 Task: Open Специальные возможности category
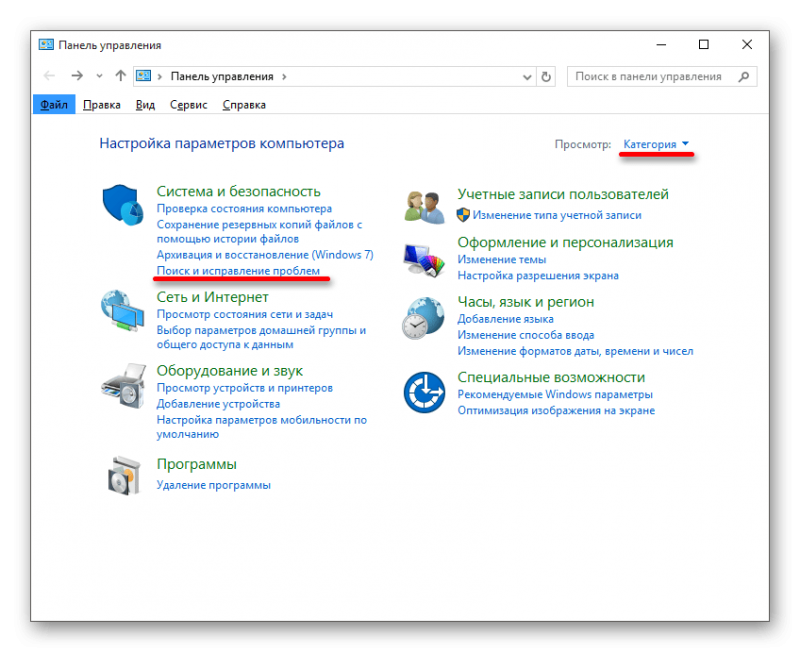pyautogui.click(x=551, y=377)
